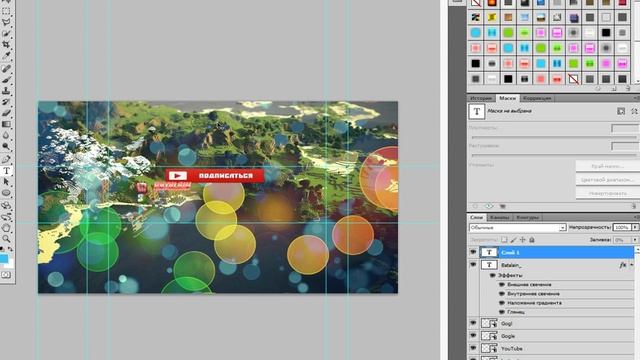Select the Gradient tool
The image size is (640, 360).
pos(6,124)
